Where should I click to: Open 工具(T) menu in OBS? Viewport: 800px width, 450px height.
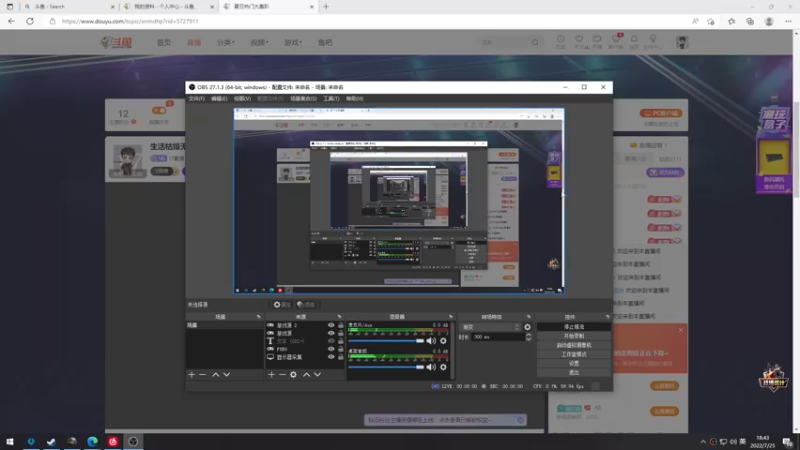[x=331, y=98]
